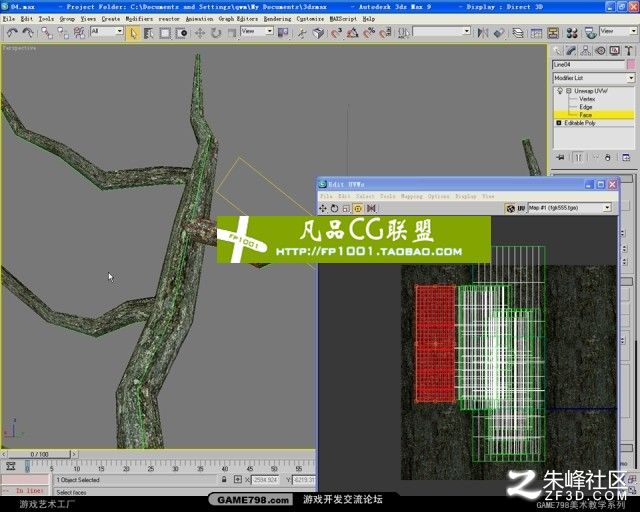
Task: Select the Bind to Space Warp tool
Action: click(79, 33)
